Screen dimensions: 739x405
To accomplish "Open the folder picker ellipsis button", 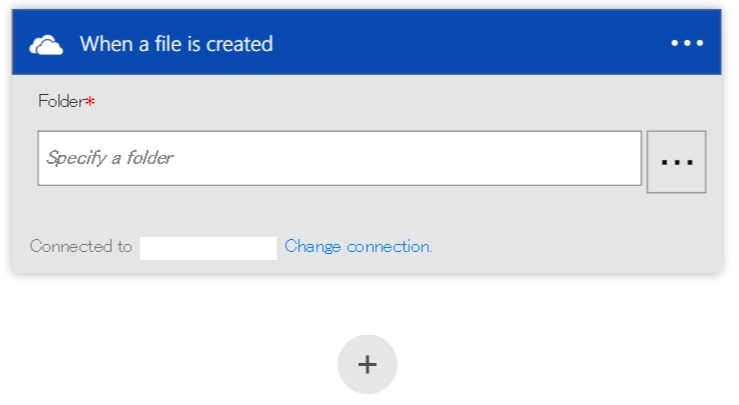I will 676,161.
